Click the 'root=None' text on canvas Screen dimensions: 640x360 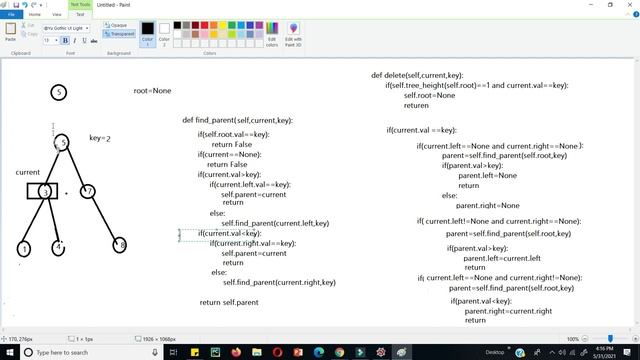[x=152, y=91]
